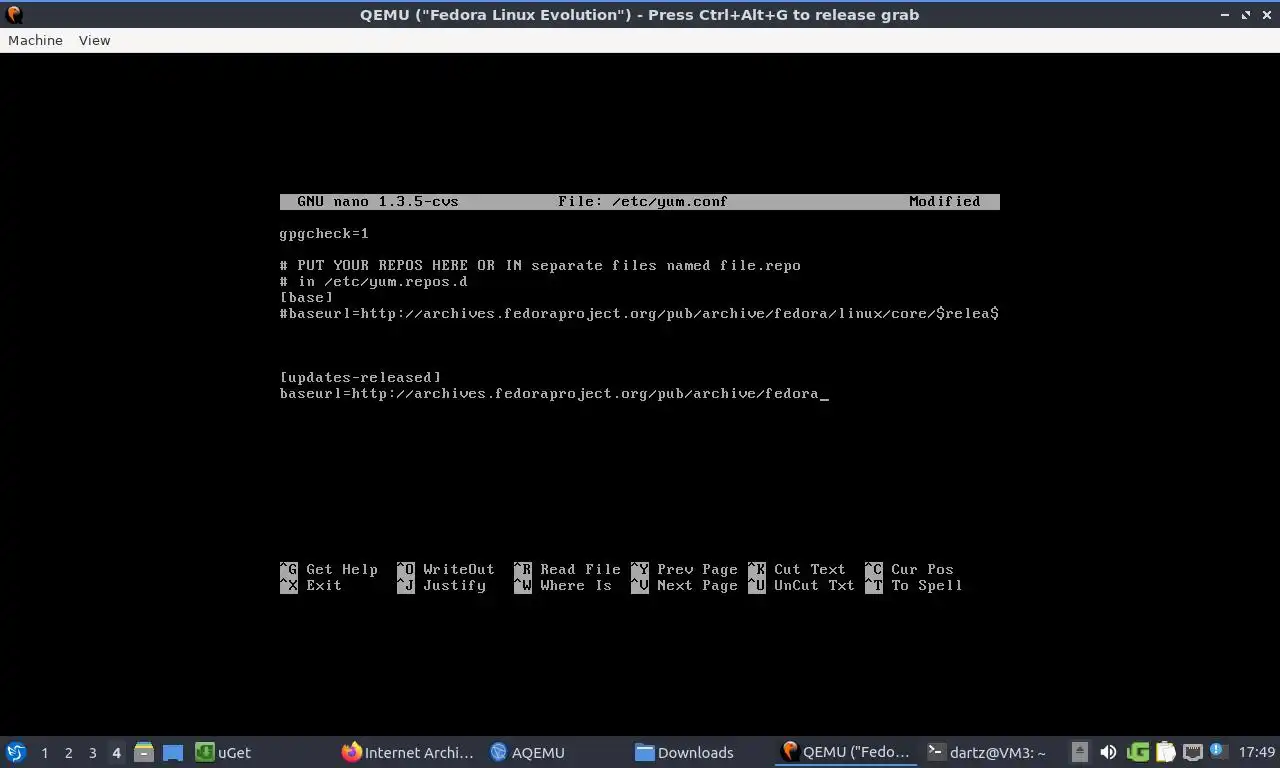Open the Machine menu
The width and height of the screenshot is (1280, 768).
click(35, 40)
